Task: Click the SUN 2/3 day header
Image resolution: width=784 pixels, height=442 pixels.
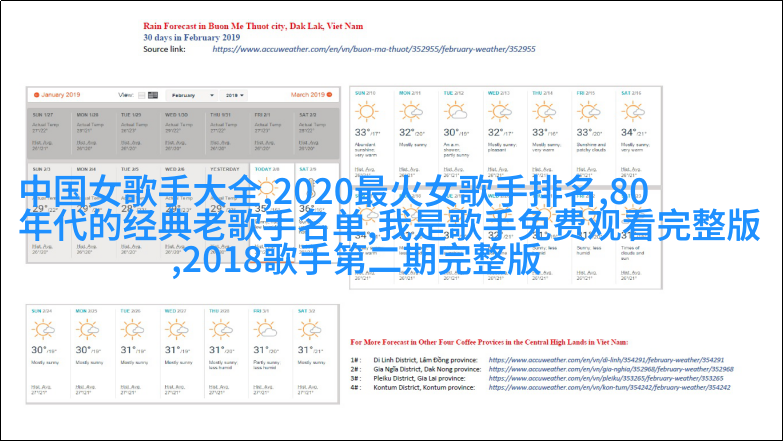Action: tap(42, 169)
